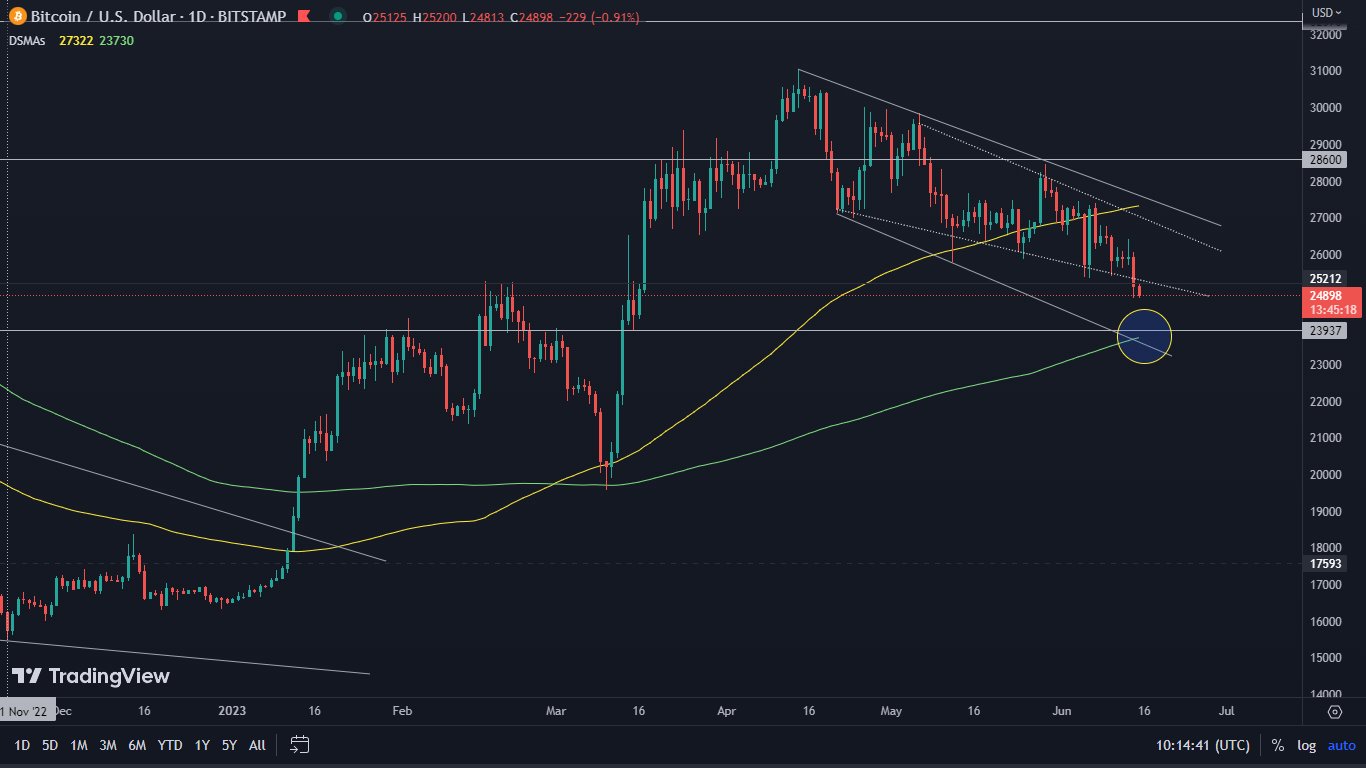Screen dimensions: 1366x768
Task: Click the green market status dot
Action: point(339,17)
